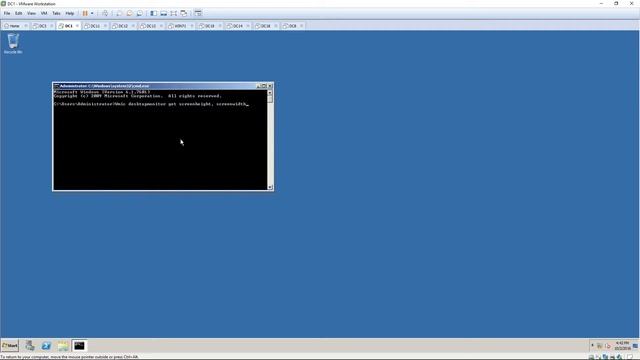Click the Copyright Microsoft Corporation line
Image resolution: width=640 pixels, height=360 pixels.
[x=138, y=96]
